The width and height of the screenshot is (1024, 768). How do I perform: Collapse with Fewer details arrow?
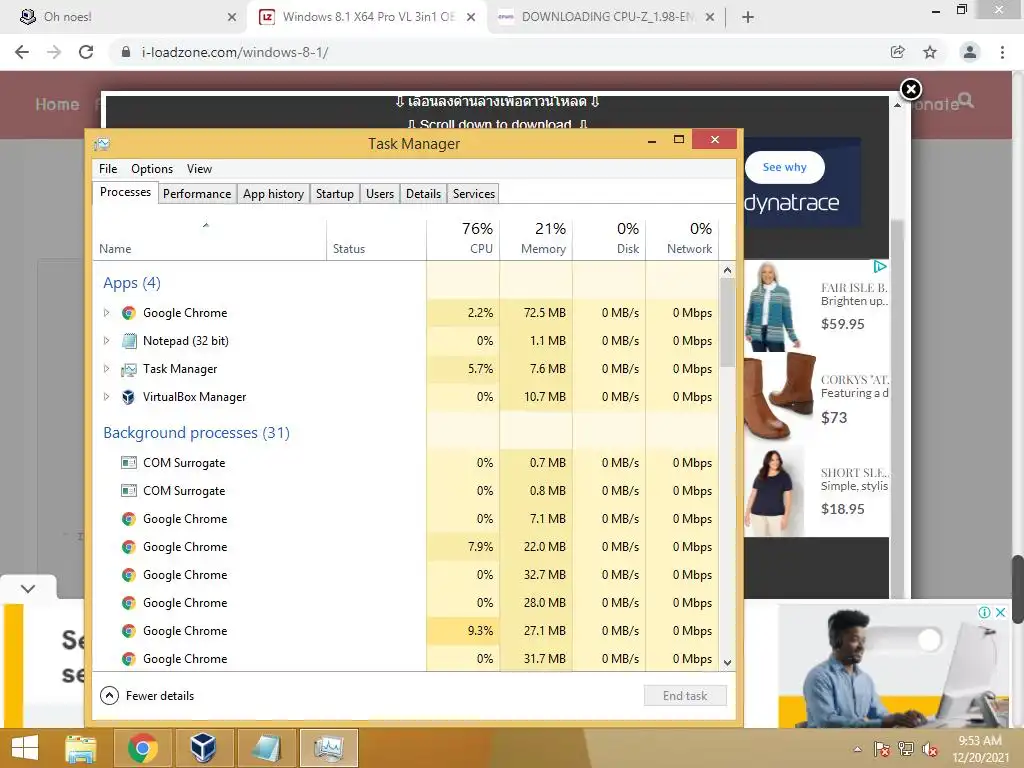[109, 696]
